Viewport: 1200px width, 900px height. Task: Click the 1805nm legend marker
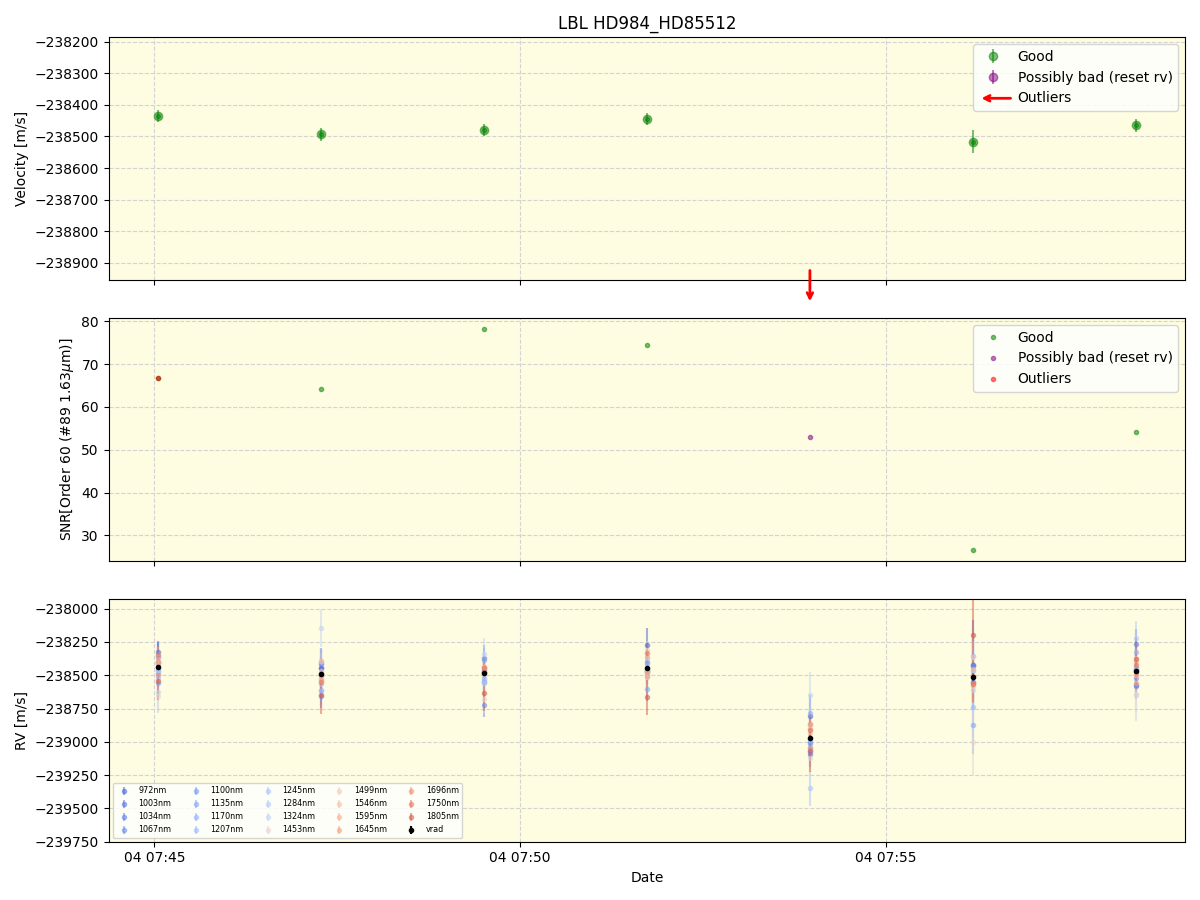(x=411, y=817)
